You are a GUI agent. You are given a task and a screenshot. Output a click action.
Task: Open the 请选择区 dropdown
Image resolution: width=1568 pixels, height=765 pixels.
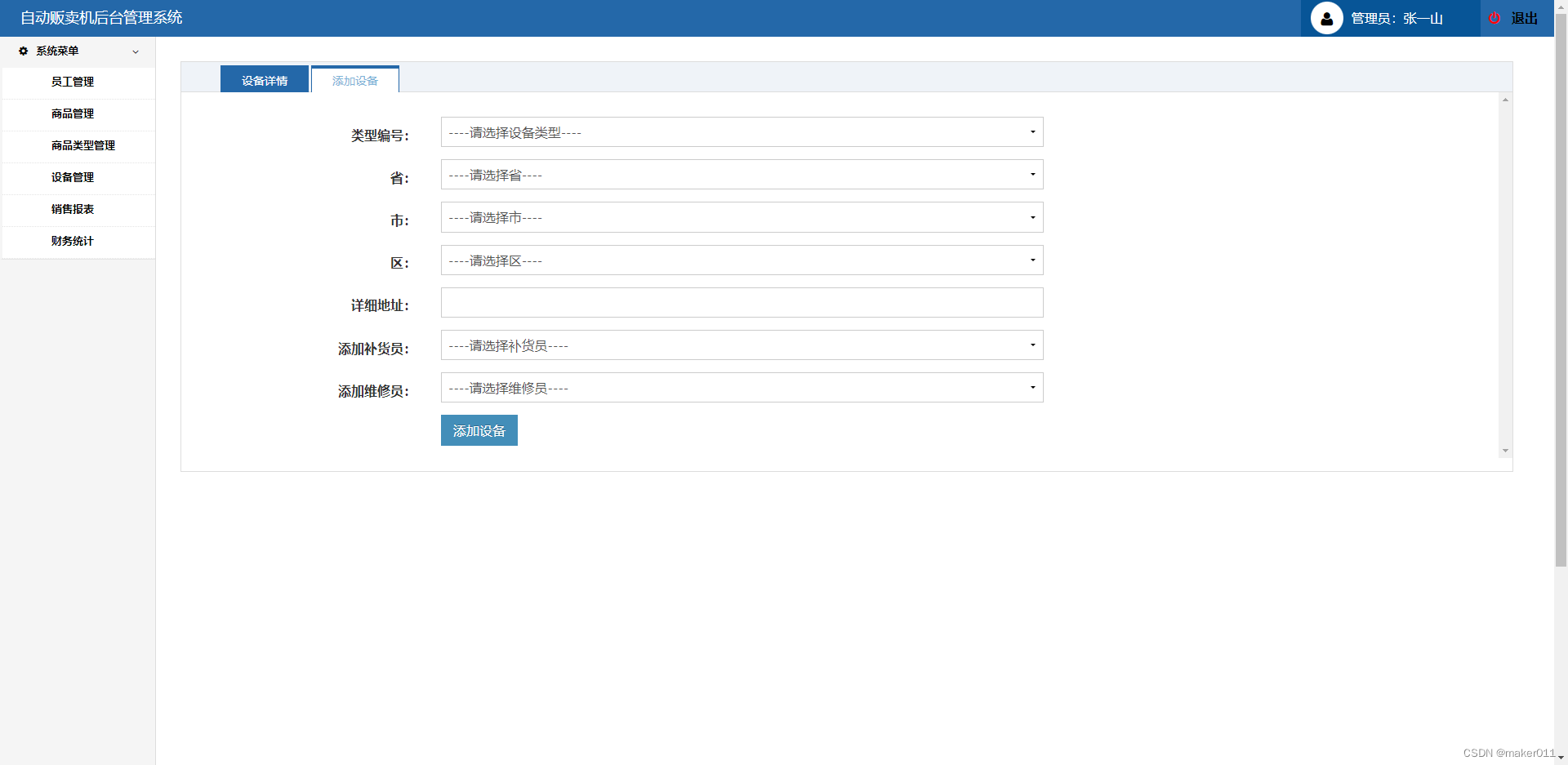point(742,260)
